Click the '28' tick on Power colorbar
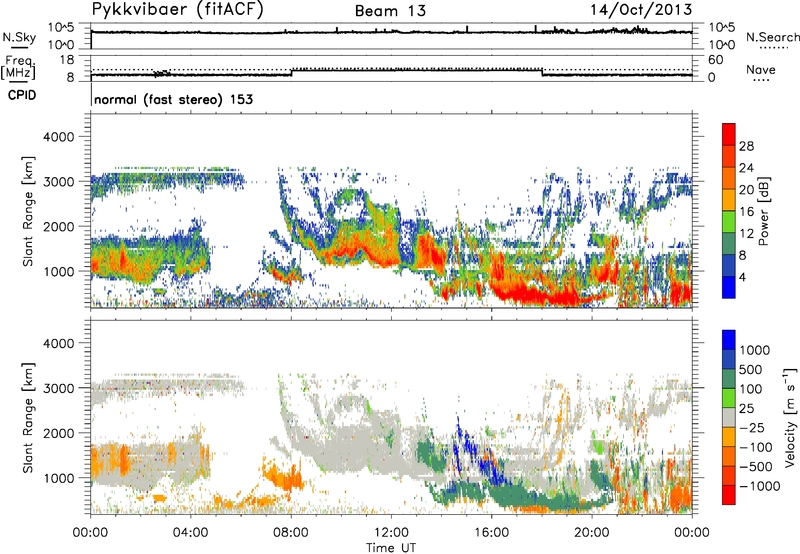Viewport: 800px width, 554px height. click(746, 146)
